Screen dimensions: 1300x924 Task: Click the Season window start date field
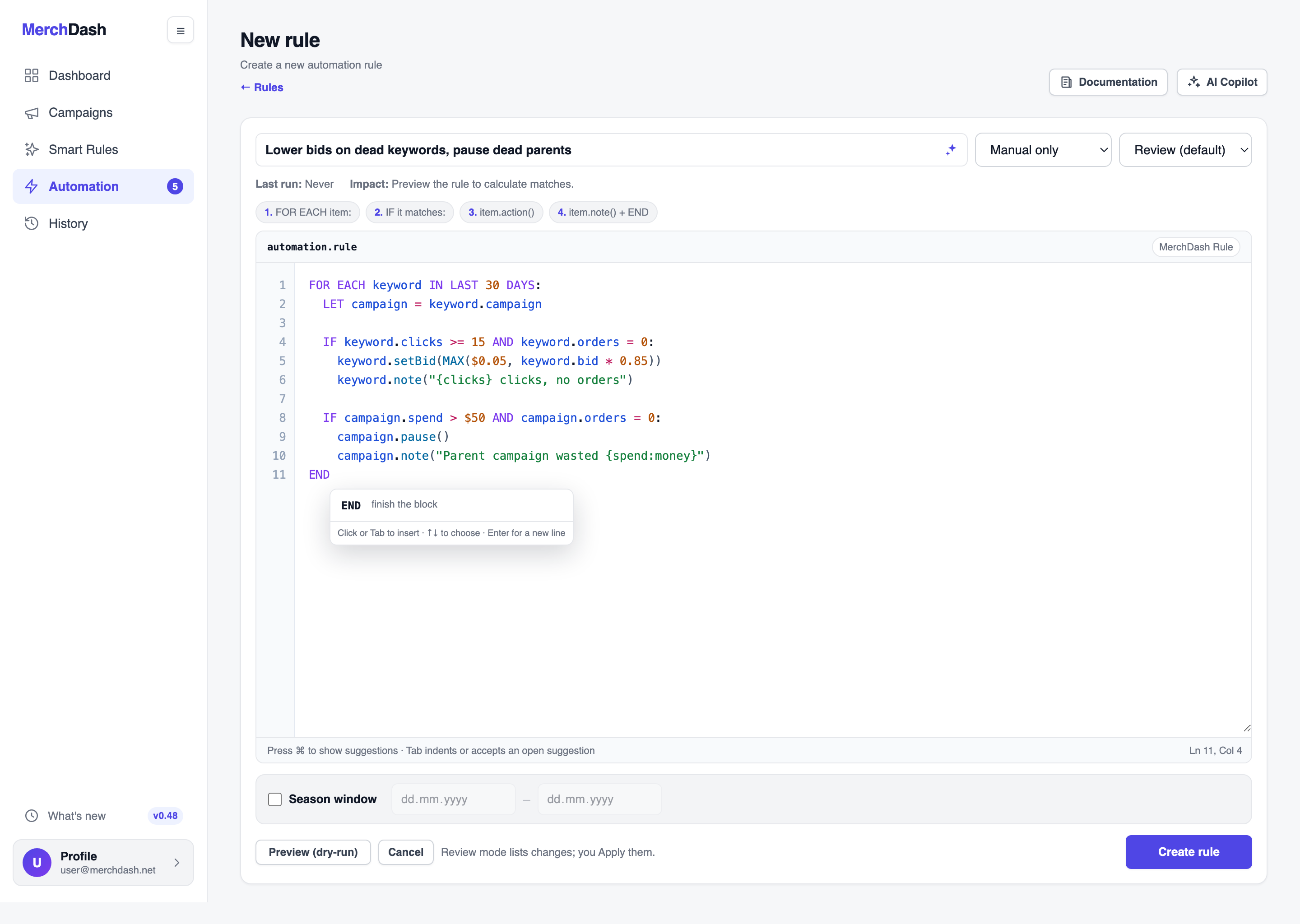[453, 799]
